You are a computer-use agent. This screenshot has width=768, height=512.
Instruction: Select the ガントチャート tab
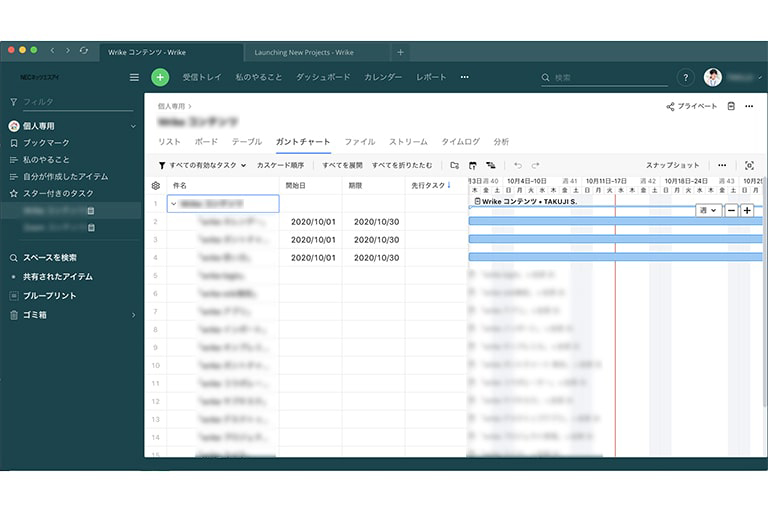pyautogui.click(x=303, y=142)
